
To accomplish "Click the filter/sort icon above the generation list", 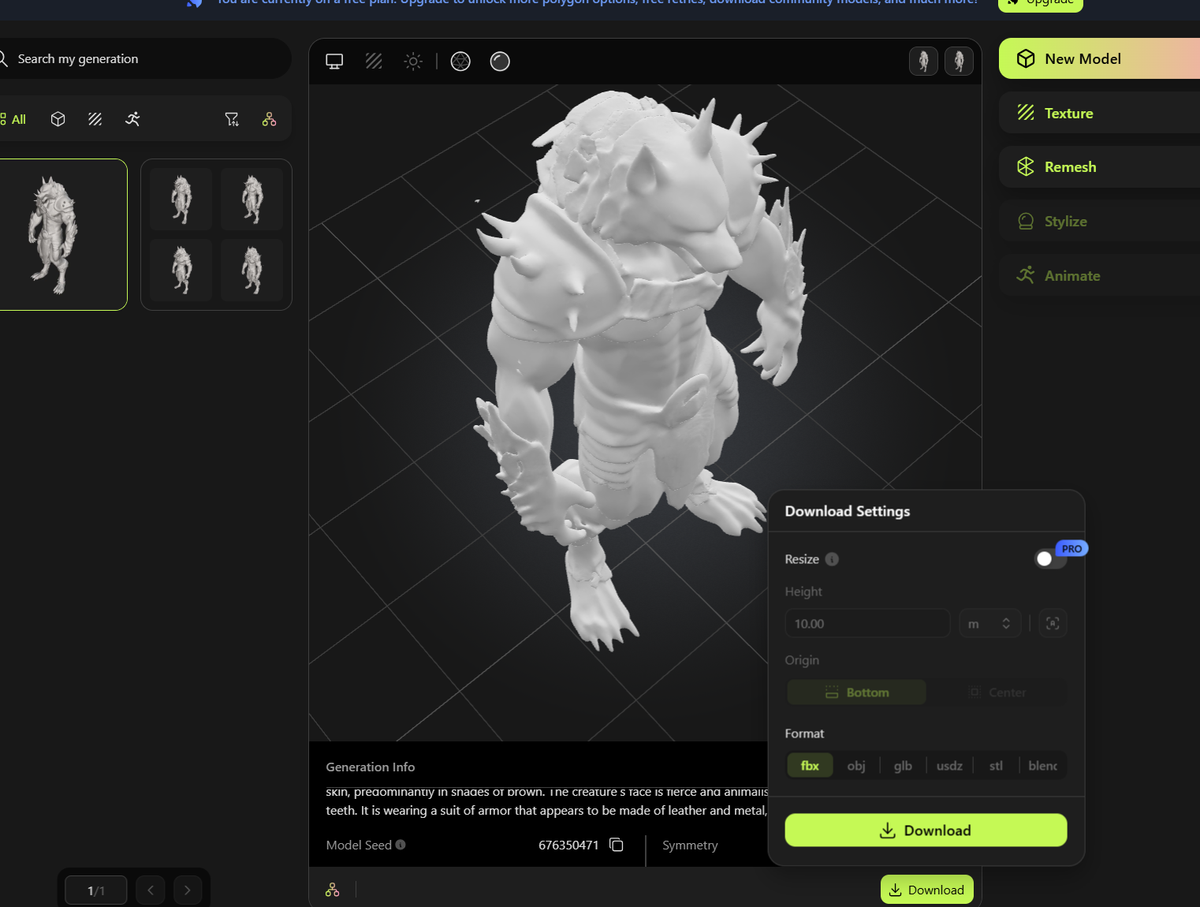I will 231,118.
